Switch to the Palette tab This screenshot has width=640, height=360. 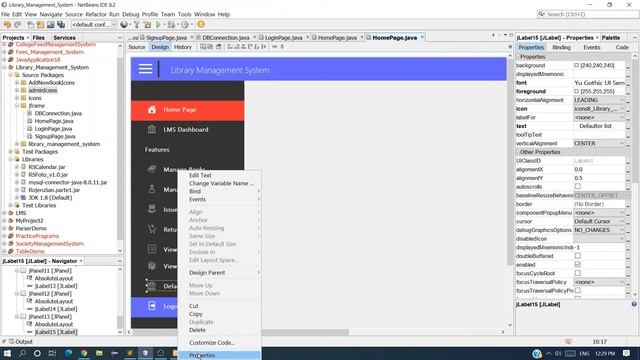pos(611,38)
